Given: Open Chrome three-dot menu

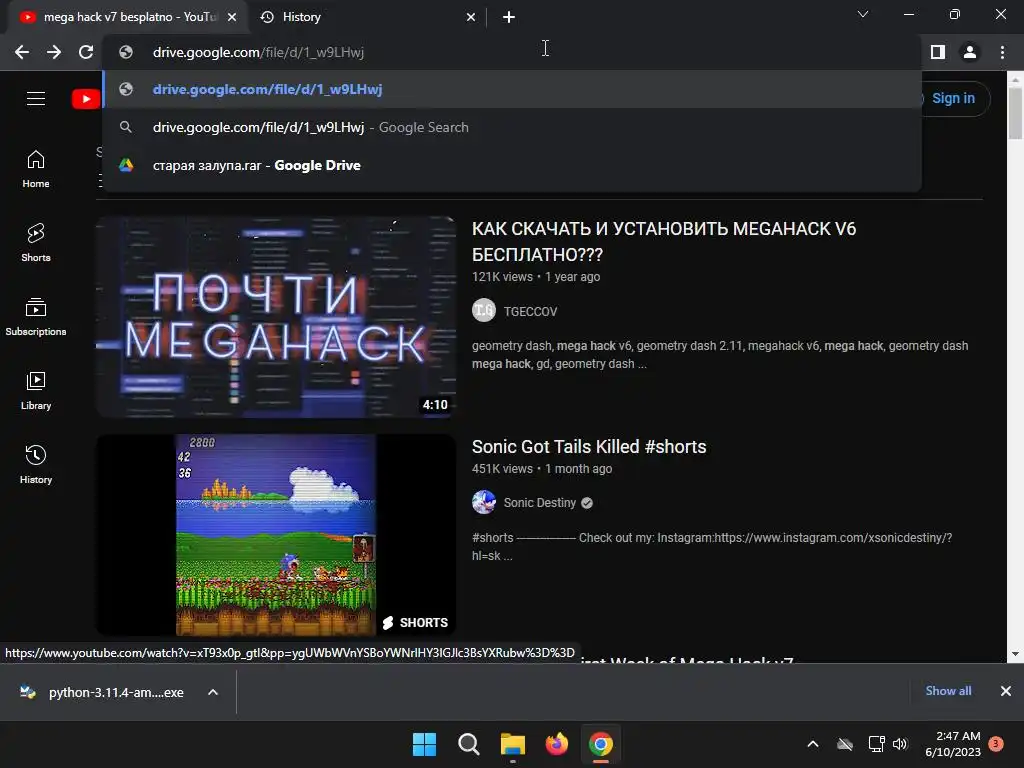Looking at the screenshot, I should click(1002, 52).
